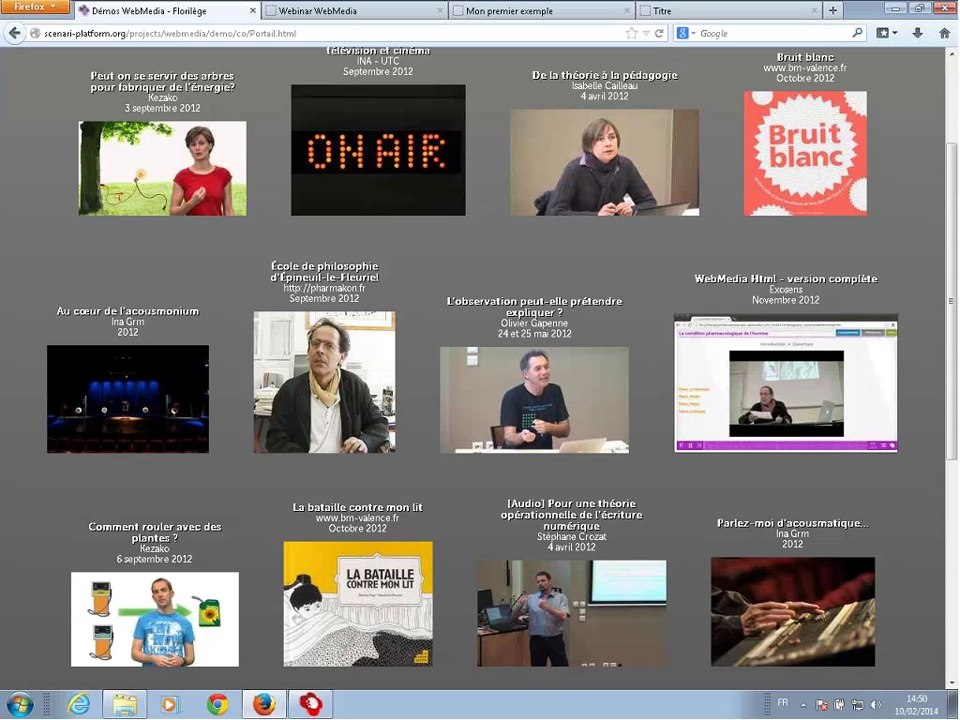960x720 pixels.
Task: Go to the browser home page icon
Action: click(944, 33)
